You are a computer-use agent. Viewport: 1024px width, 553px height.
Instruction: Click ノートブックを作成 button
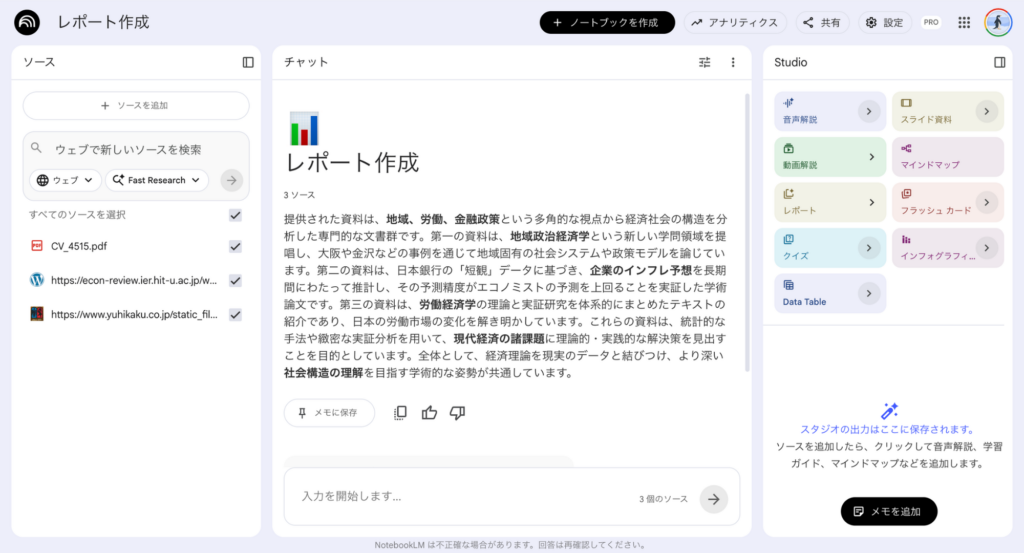coord(607,22)
